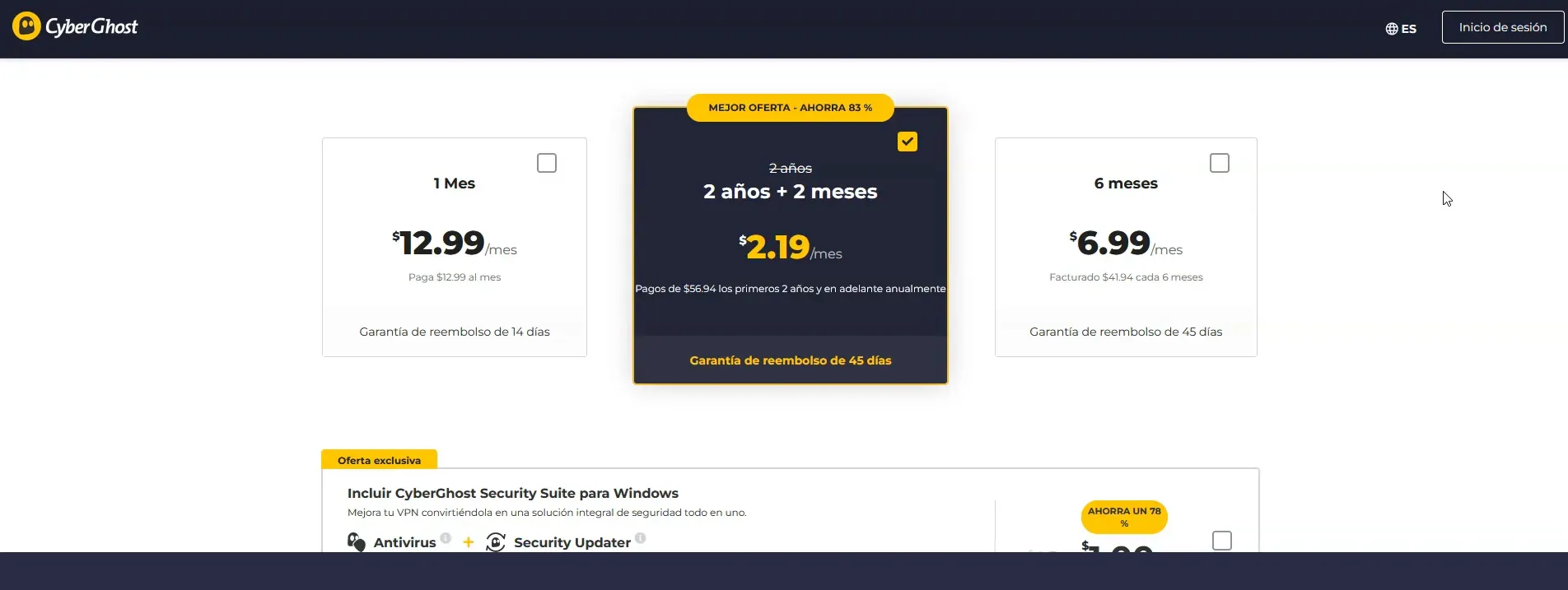Click Pagos de $56.94 billing note
Image resolution: width=1568 pixels, height=590 pixels.
(x=791, y=289)
